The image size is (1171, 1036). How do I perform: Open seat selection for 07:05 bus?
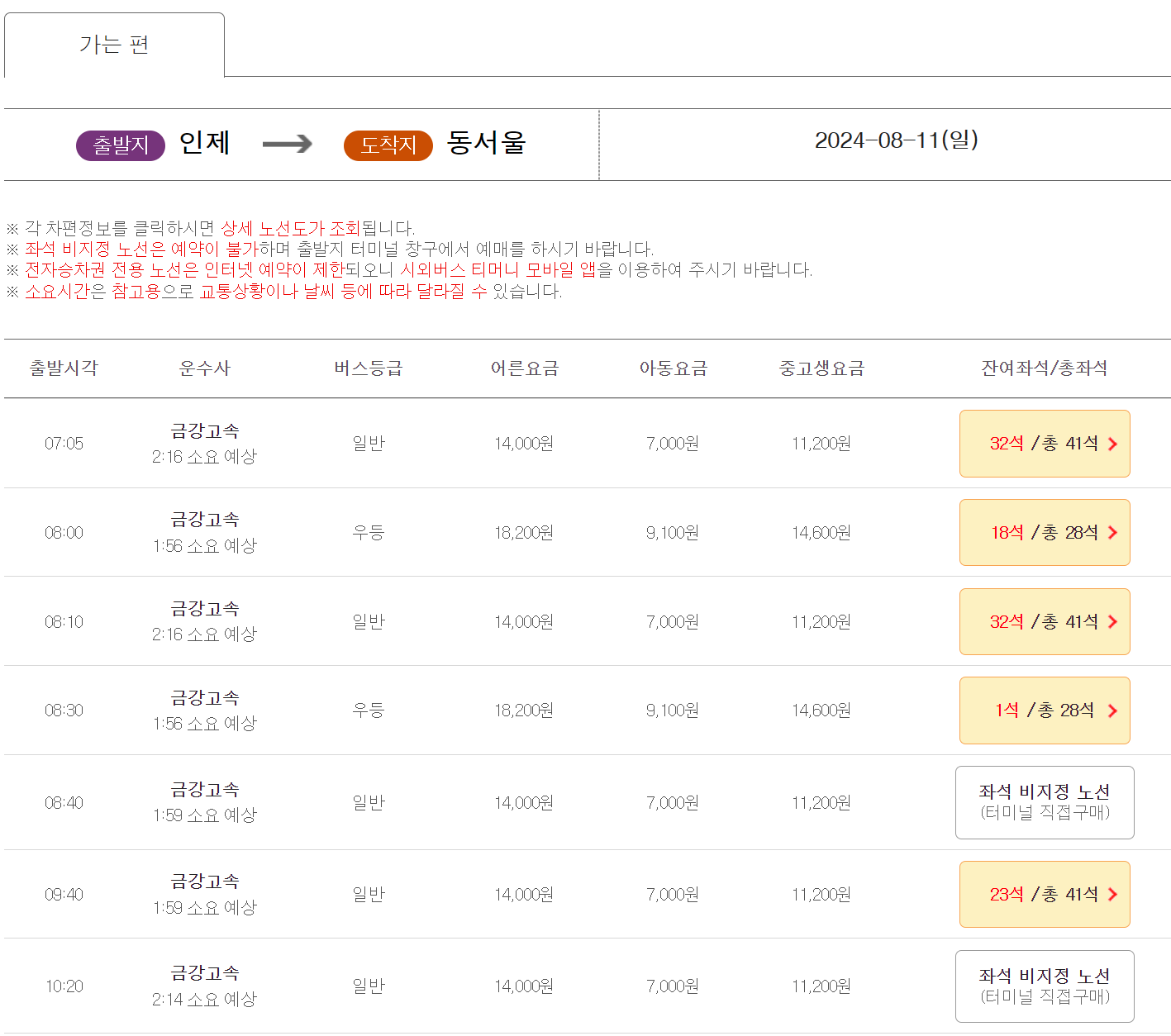pos(1045,444)
